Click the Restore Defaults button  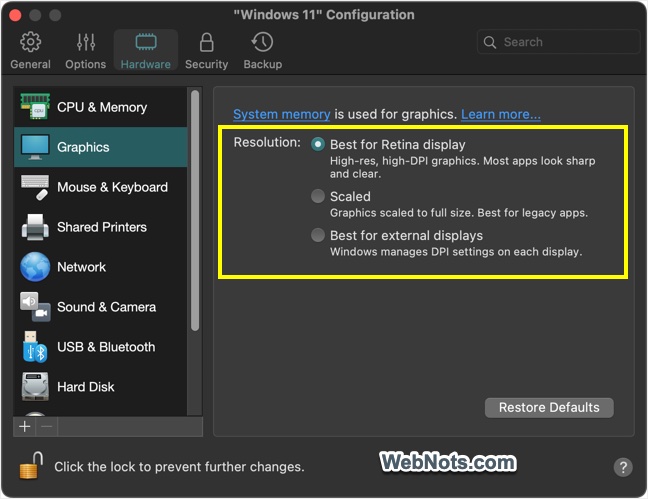549,408
